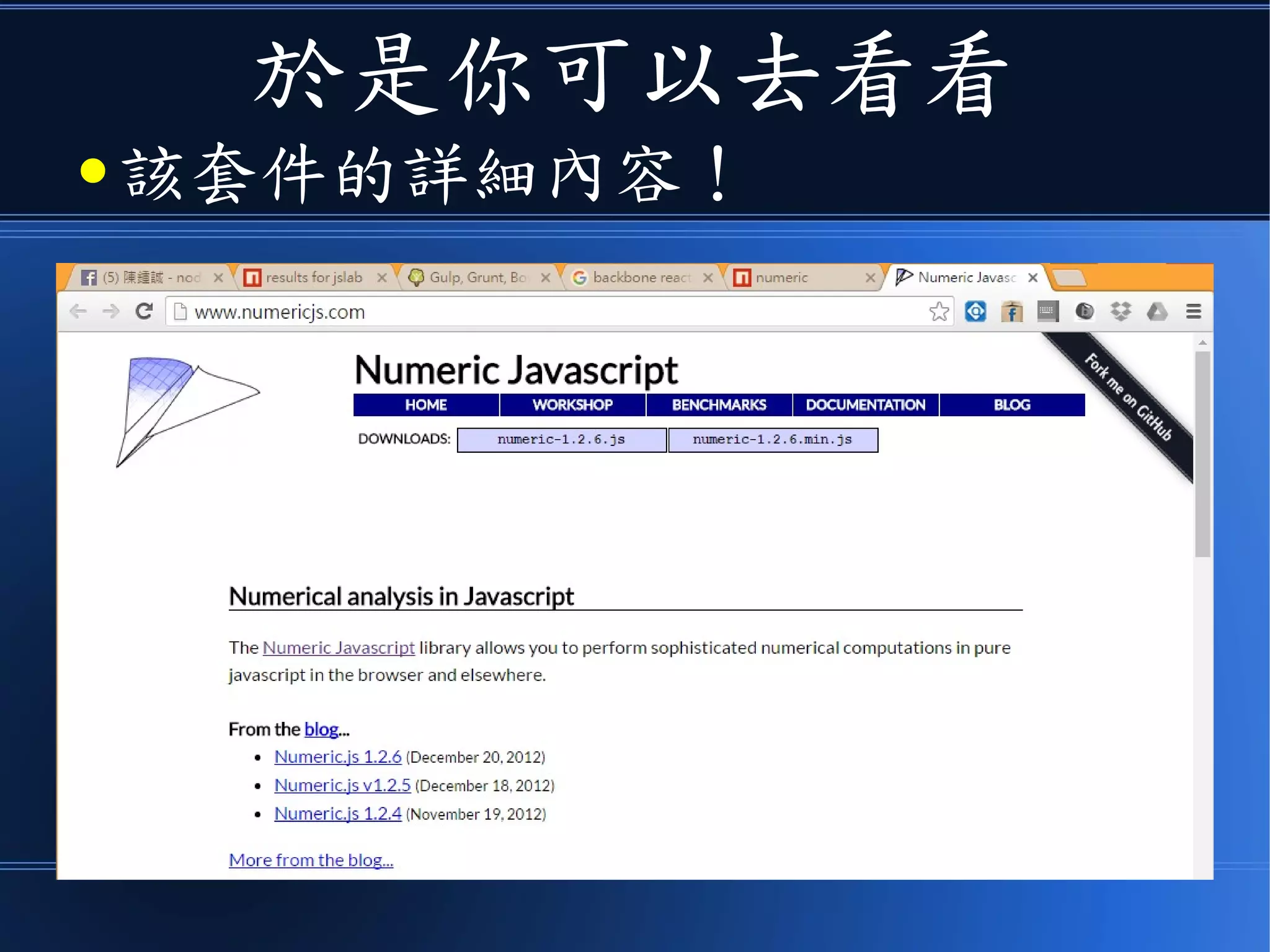Bookmark this page with the star icon

[939, 311]
